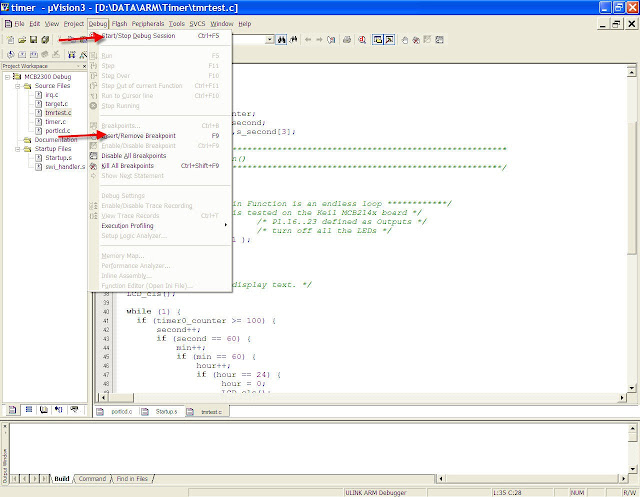Open the File menu
The width and height of the screenshot is (640, 497).
coord(19,24)
